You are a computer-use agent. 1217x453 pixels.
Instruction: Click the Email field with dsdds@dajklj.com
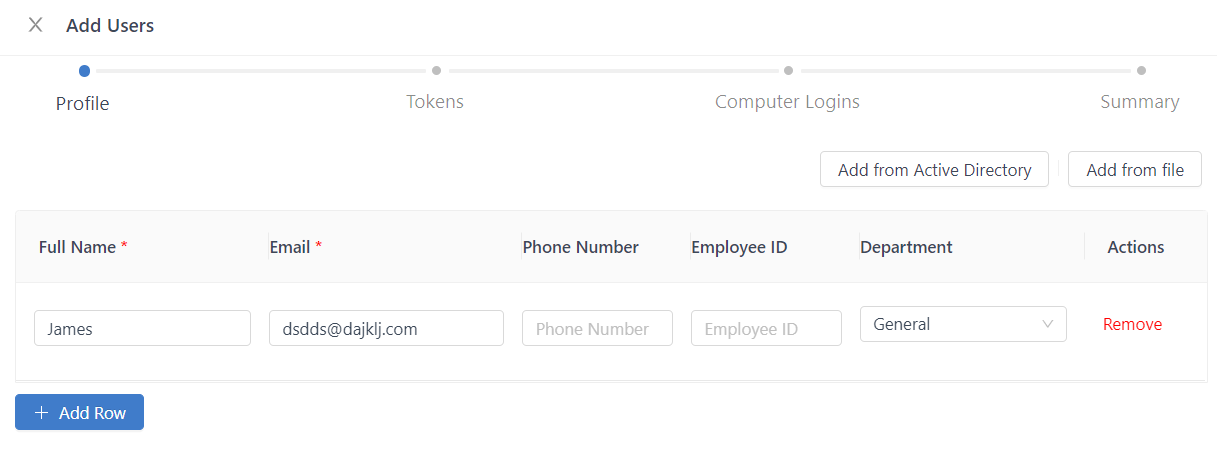(385, 328)
